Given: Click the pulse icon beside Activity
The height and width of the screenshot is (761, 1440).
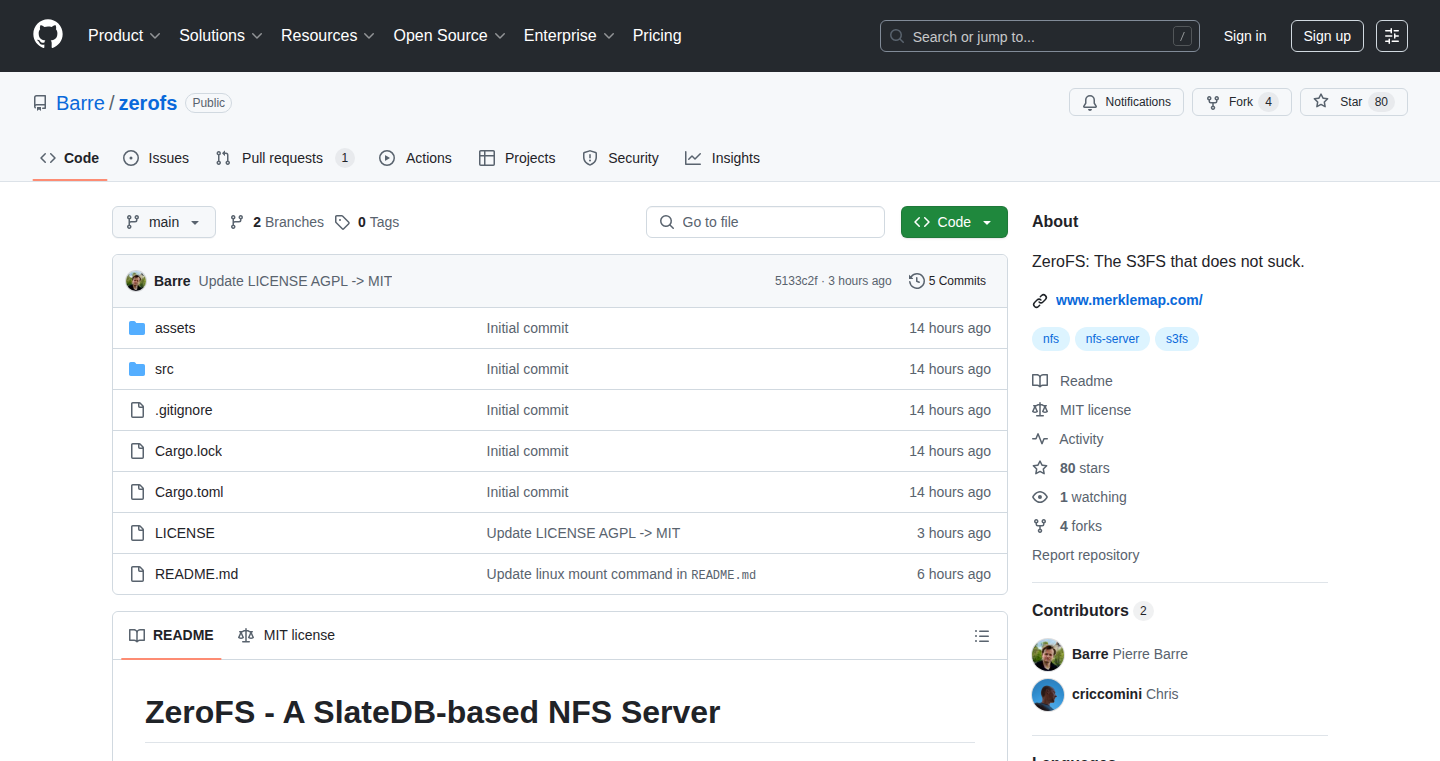Looking at the screenshot, I should coord(1040,439).
